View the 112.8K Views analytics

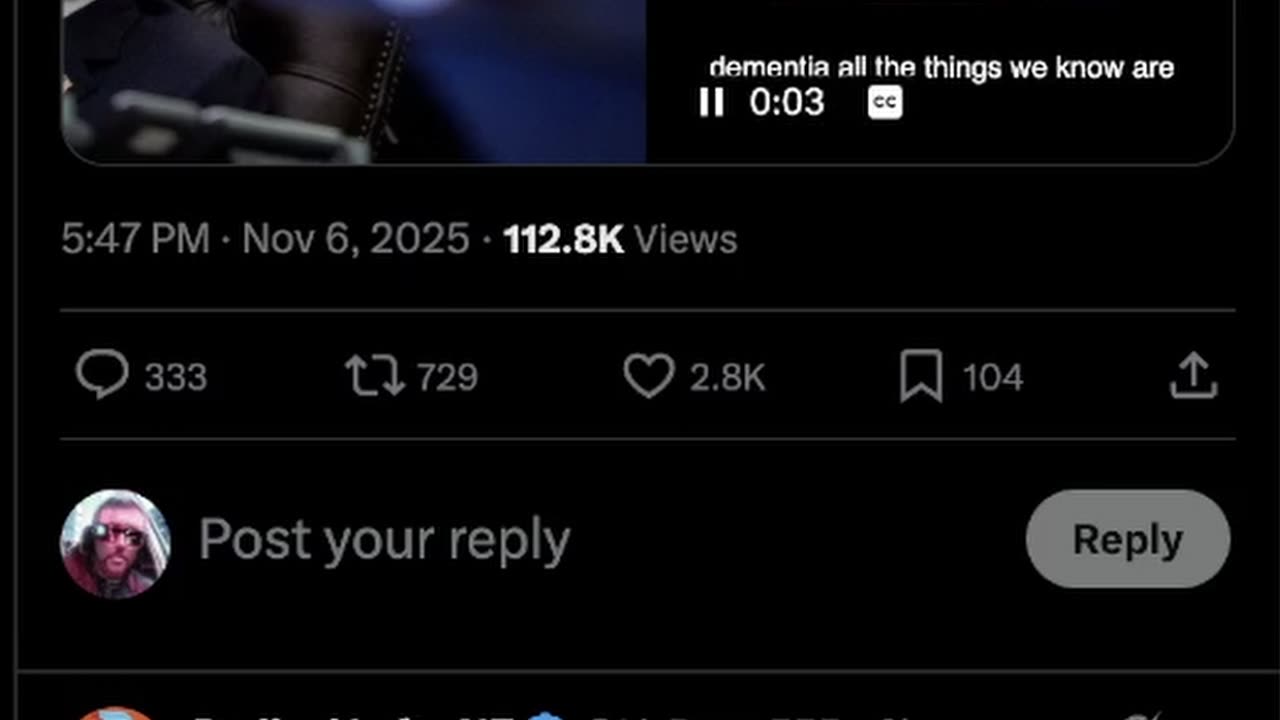620,239
